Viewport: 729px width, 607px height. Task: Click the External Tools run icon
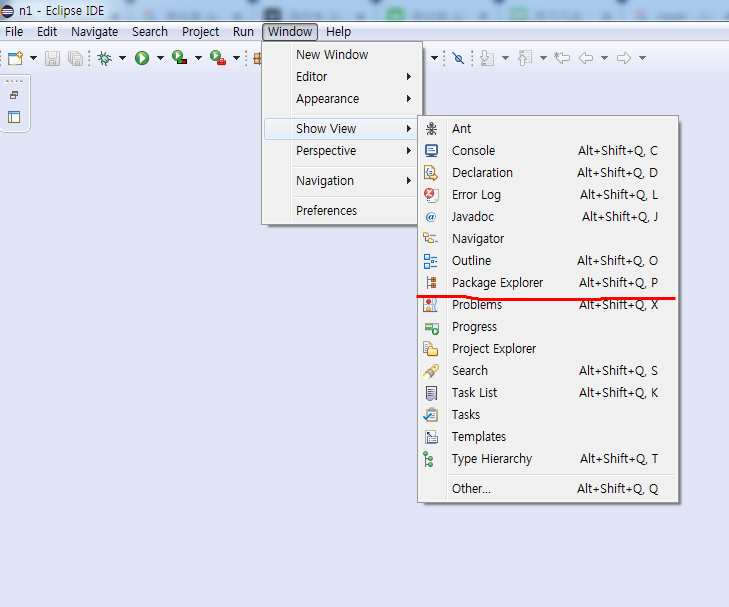tap(218, 58)
